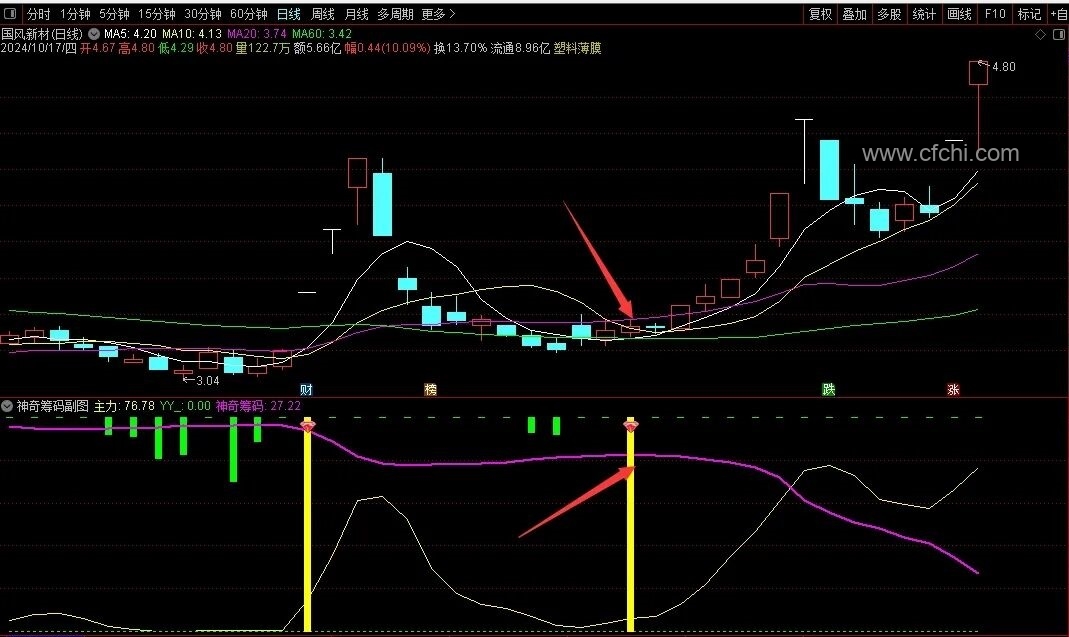Open 多股 multi-stock view
This screenshot has width=1069, height=637.
point(889,14)
